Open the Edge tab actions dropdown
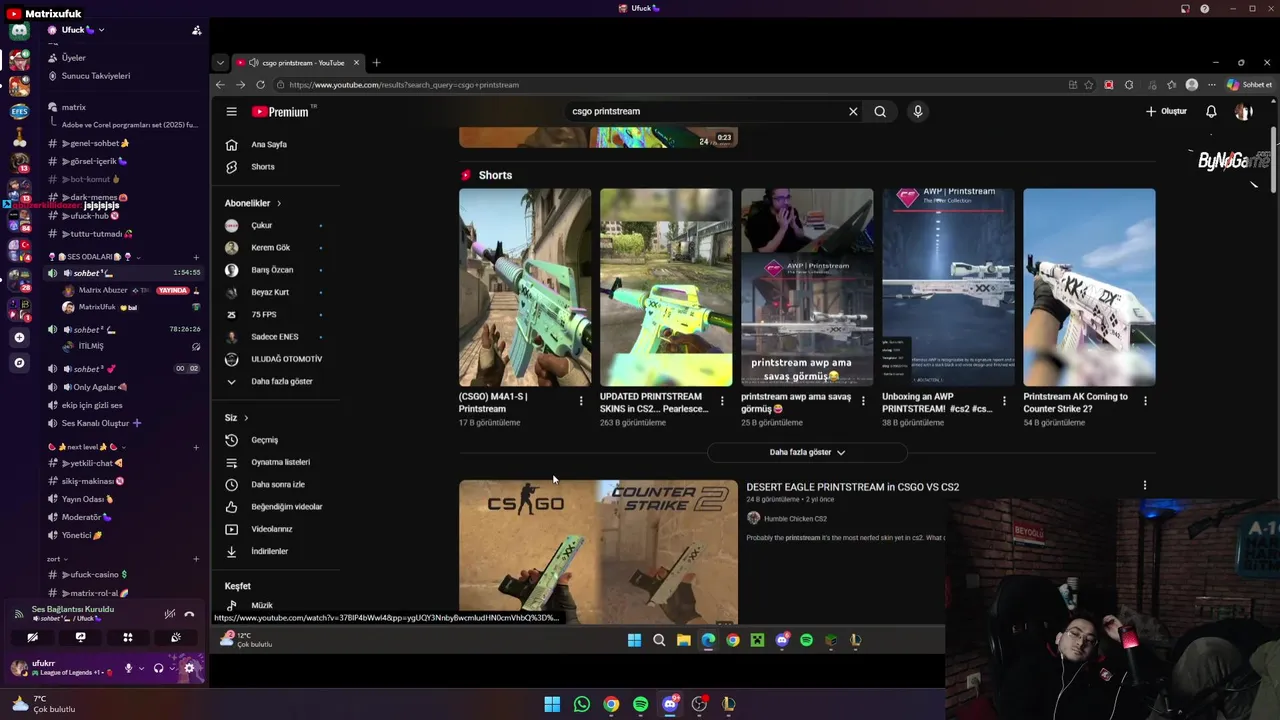Image resolution: width=1280 pixels, height=720 pixels. 220,63
